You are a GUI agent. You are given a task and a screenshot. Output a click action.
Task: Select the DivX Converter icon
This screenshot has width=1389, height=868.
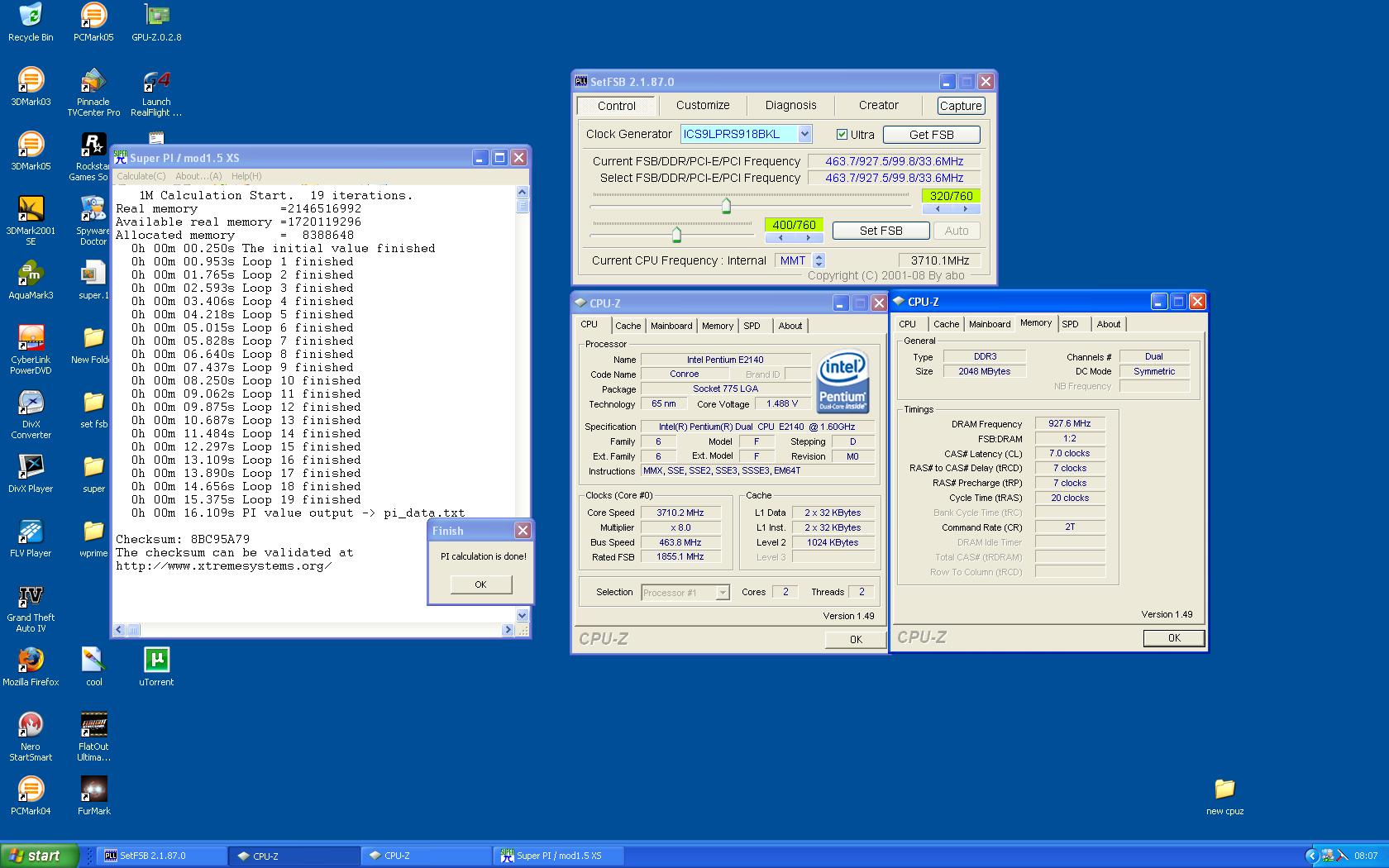point(31,414)
